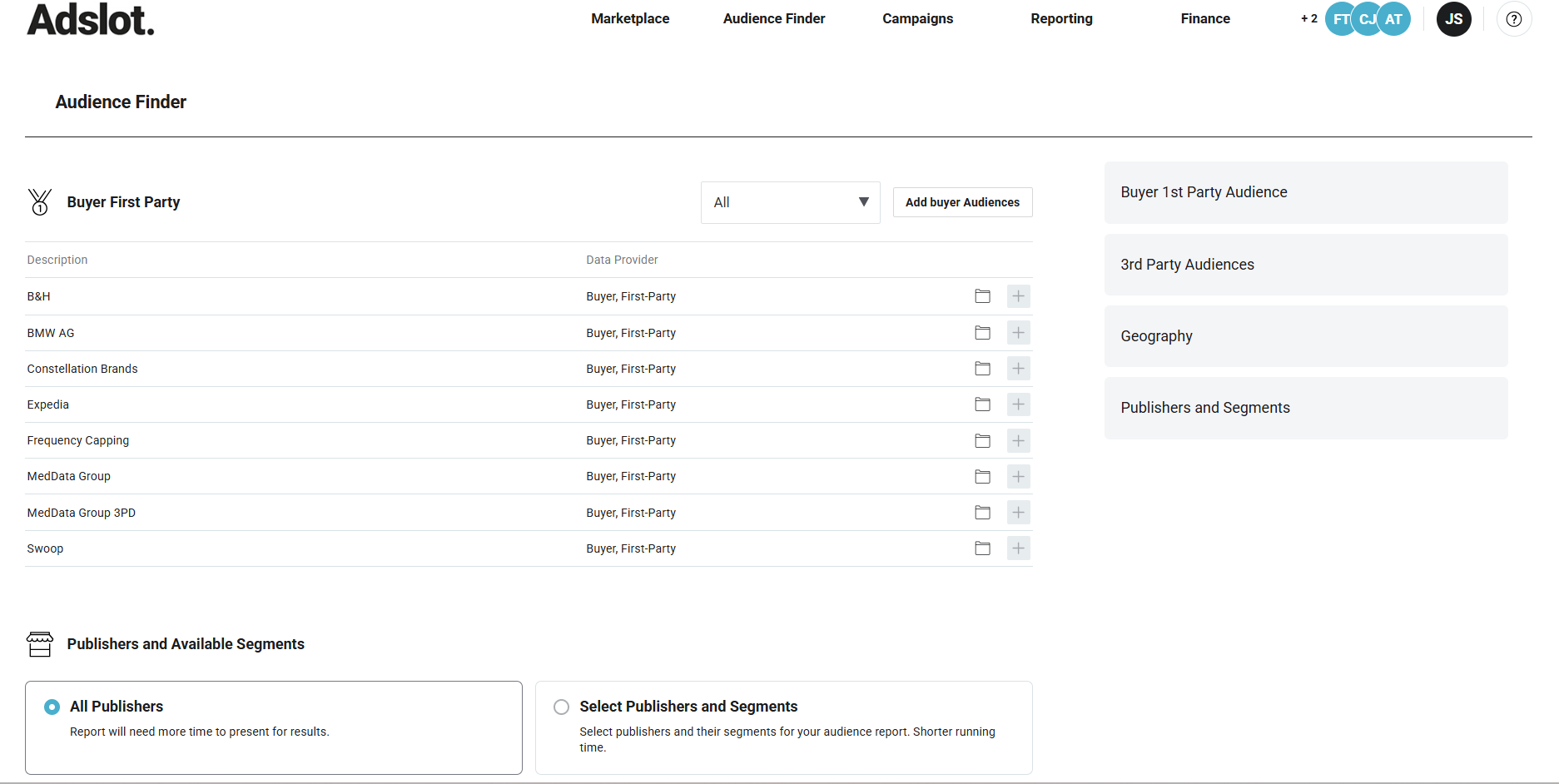
Task: Expand the 3rd Party Audiences panel
Action: [x=1305, y=265]
